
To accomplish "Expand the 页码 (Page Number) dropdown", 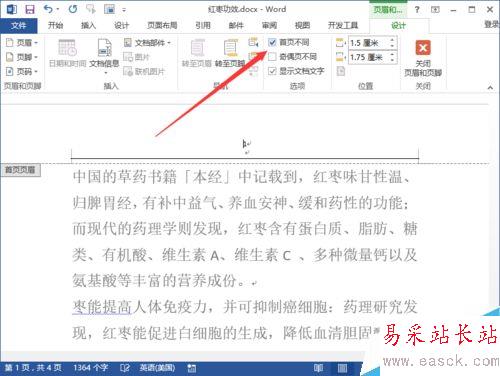I will pos(22,71).
